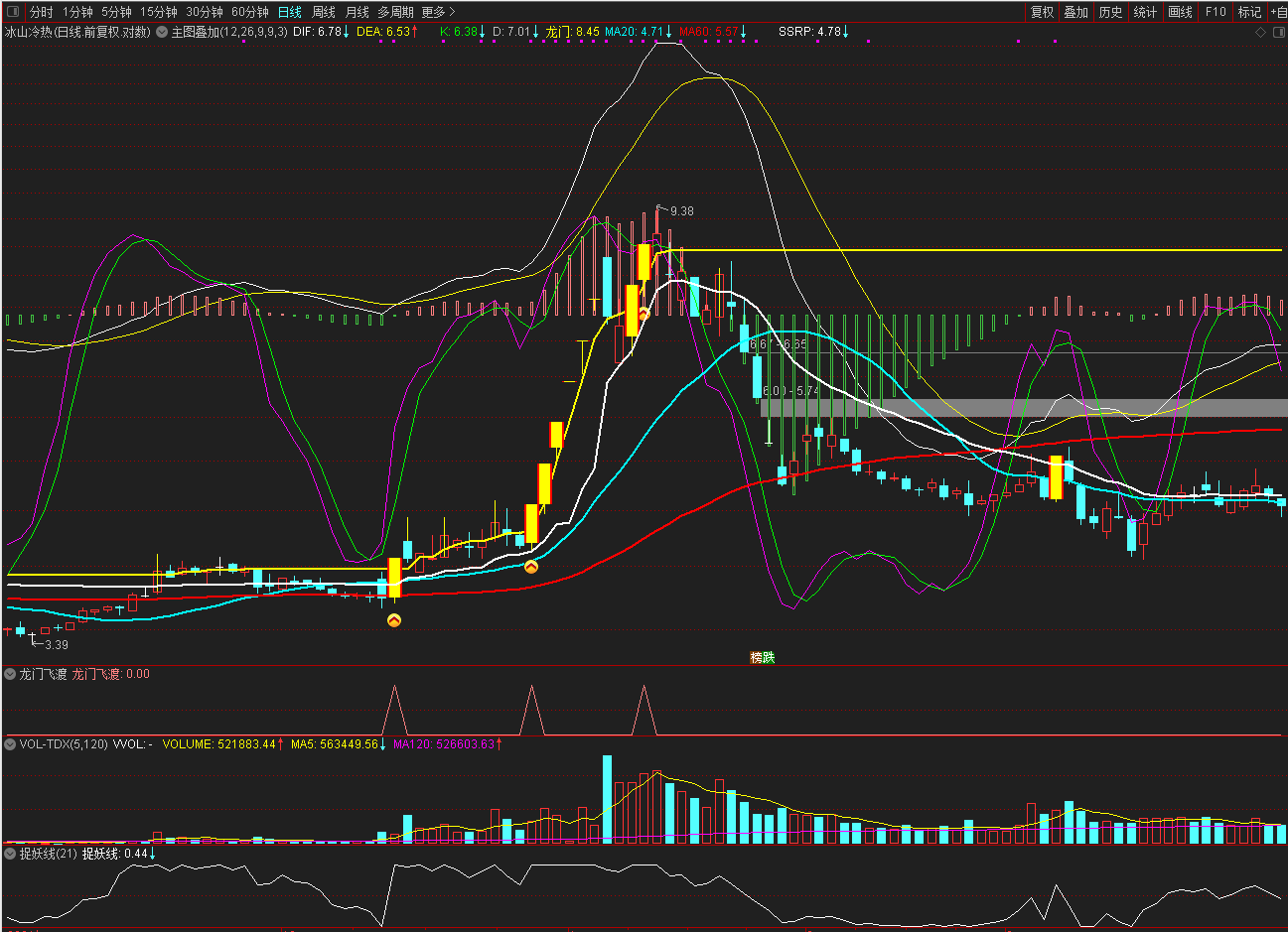Click the orange signal marker above the red MA line
1288x932 pixels.
tap(531, 567)
